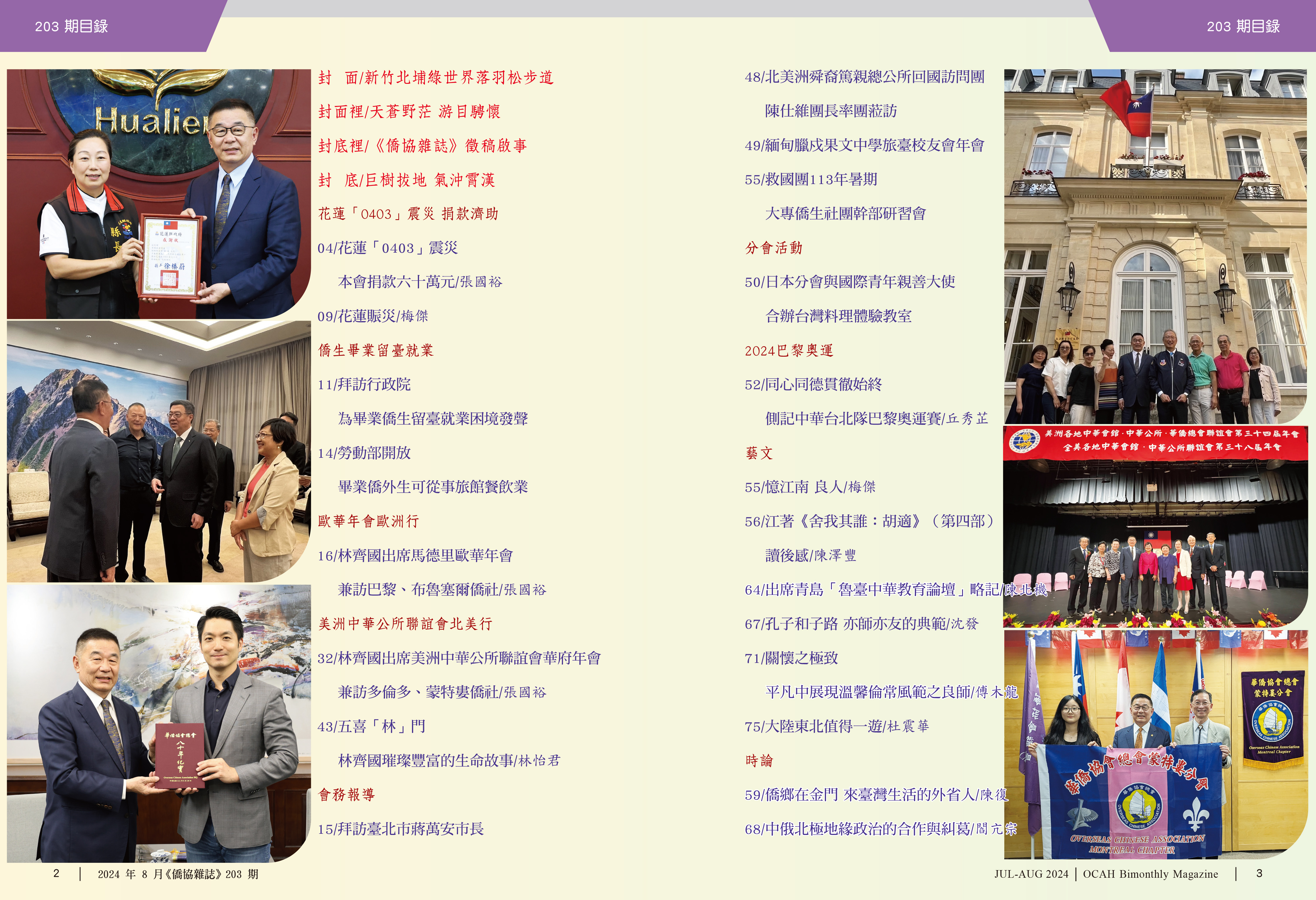
Task: Open entry 71/關懷之極致
Action: tap(791, 658)
